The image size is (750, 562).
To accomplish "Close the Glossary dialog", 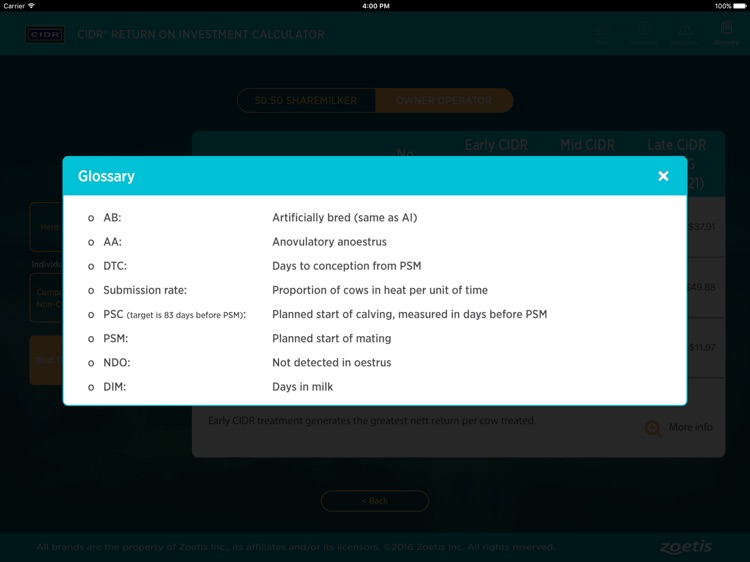I will pos(663,176).
